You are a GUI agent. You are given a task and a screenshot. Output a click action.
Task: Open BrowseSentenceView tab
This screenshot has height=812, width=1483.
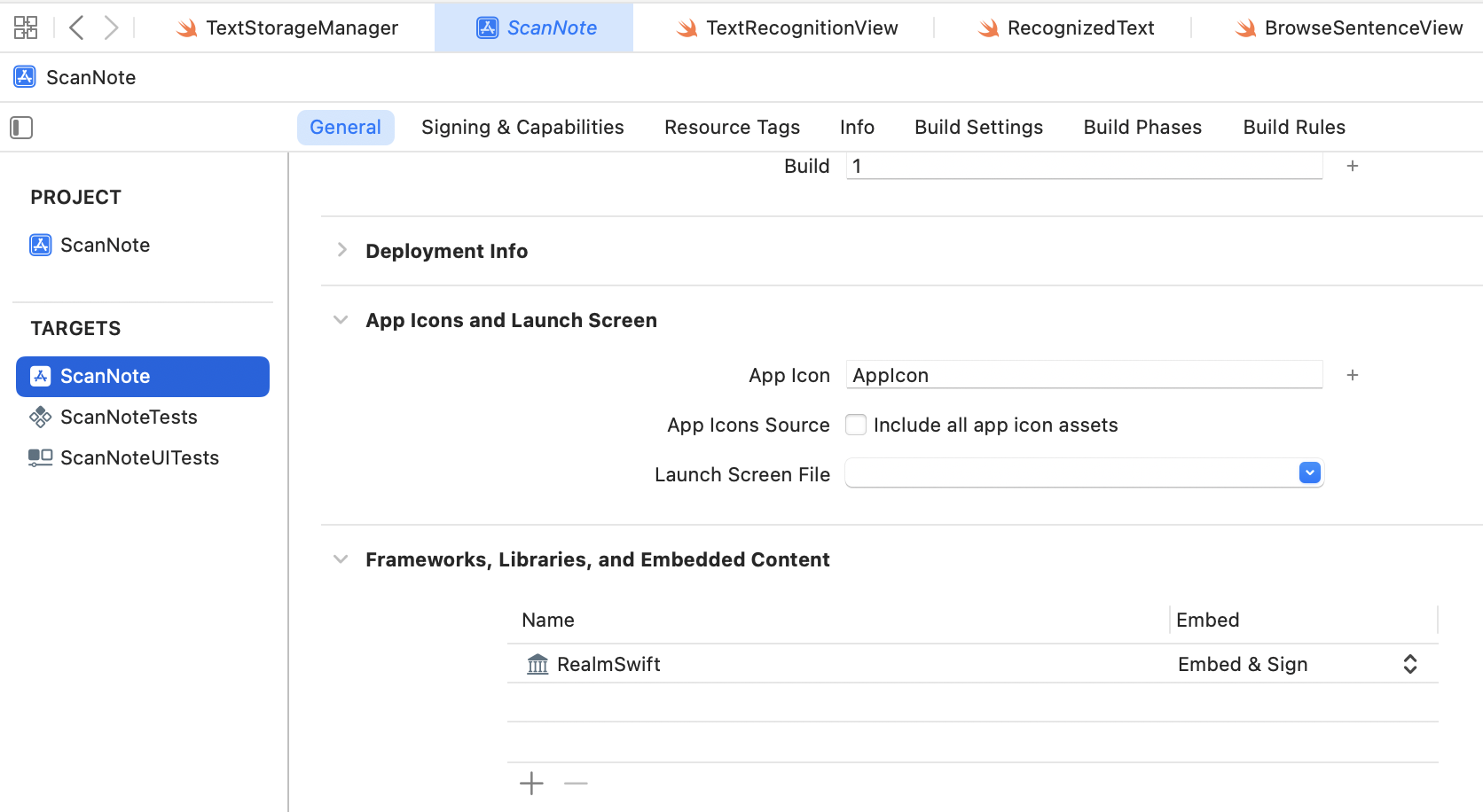tap(1348, 27)
